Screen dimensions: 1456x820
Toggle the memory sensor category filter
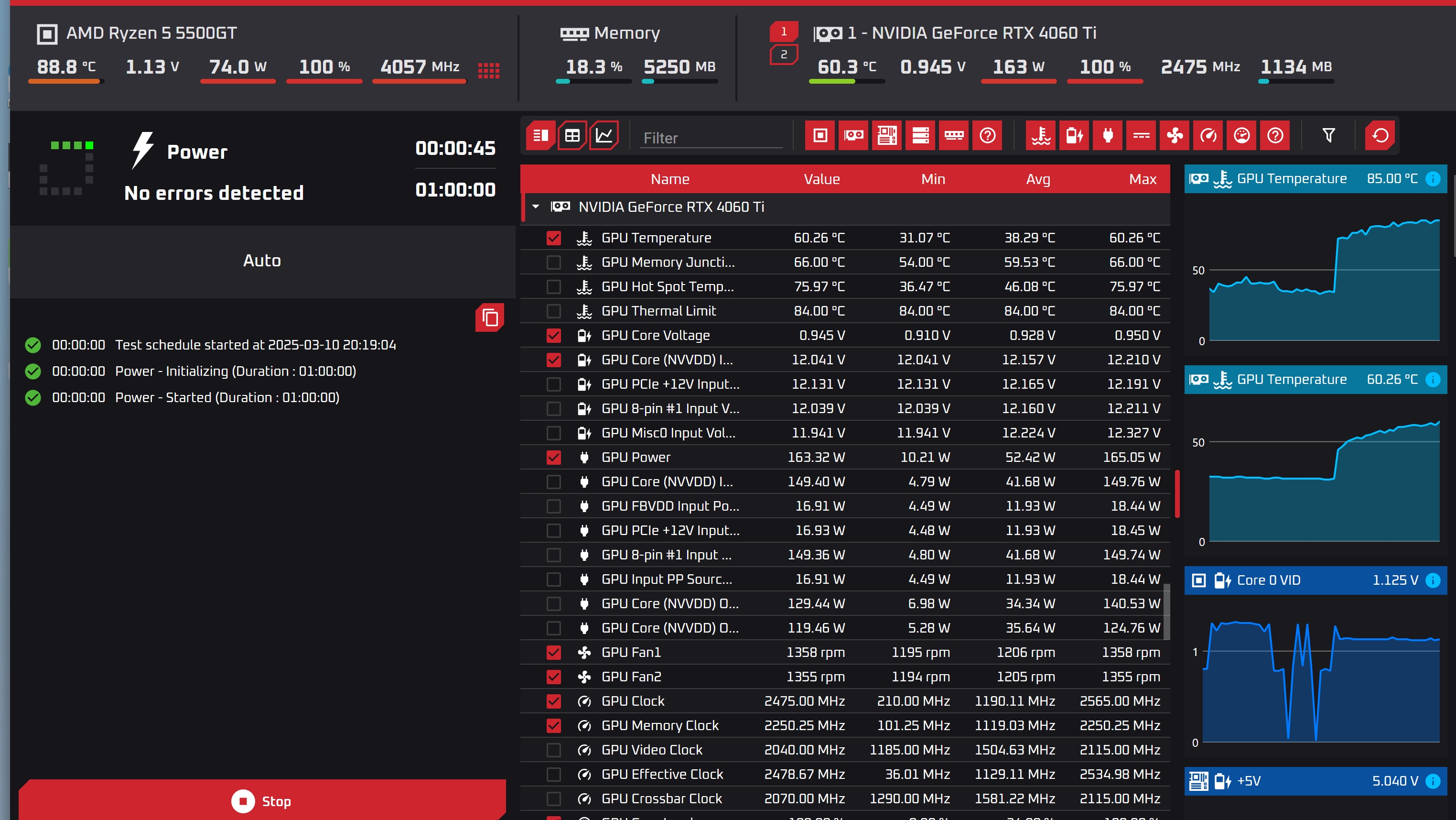click(x=954, y=135)
